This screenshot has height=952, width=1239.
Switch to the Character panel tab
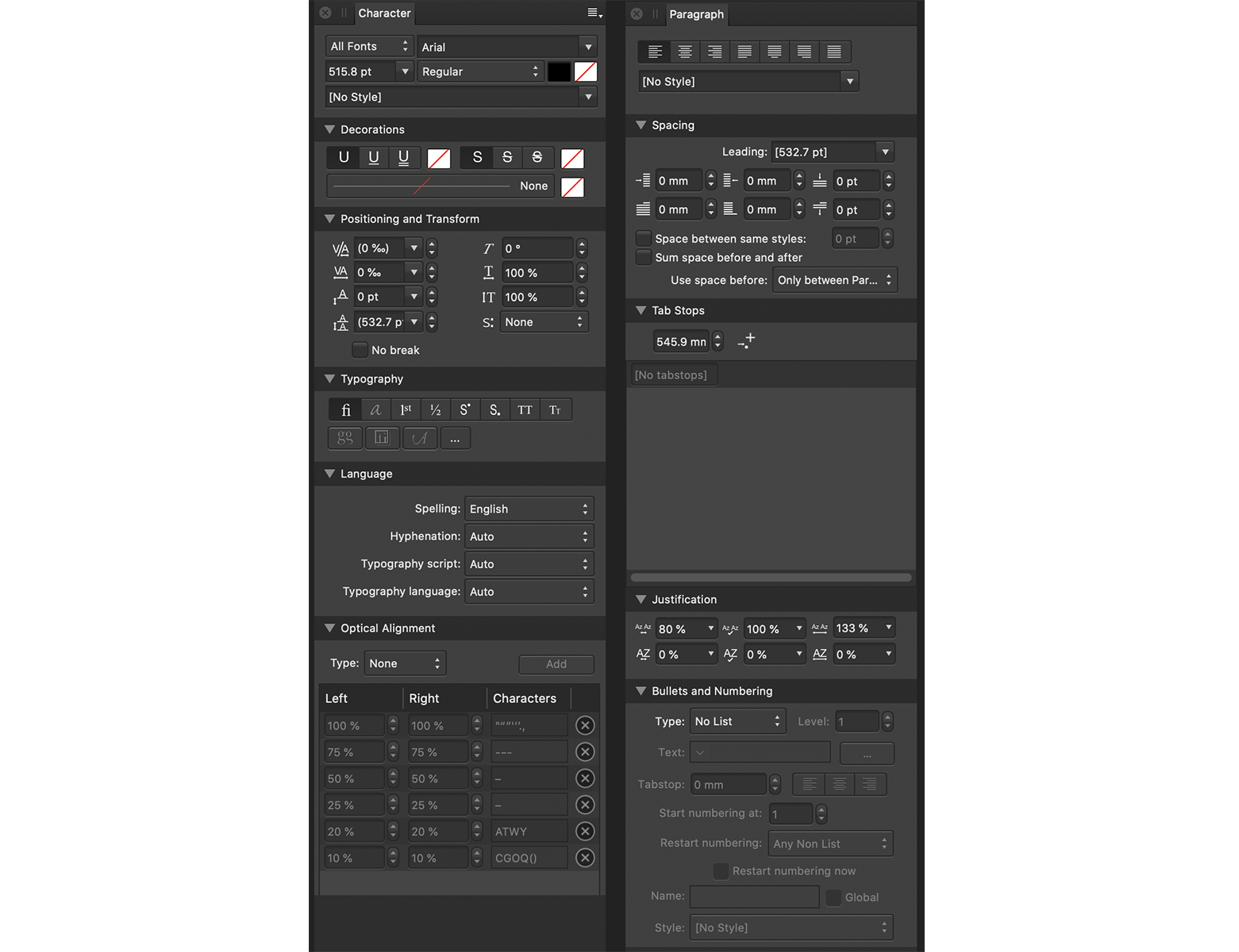coord(384,13)
